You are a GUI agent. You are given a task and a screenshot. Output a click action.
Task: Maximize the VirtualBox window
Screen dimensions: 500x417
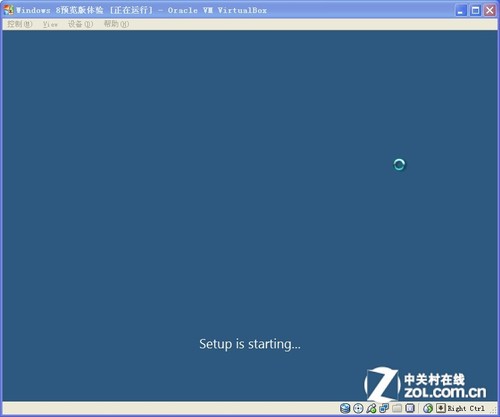click(x=475, y=10)
